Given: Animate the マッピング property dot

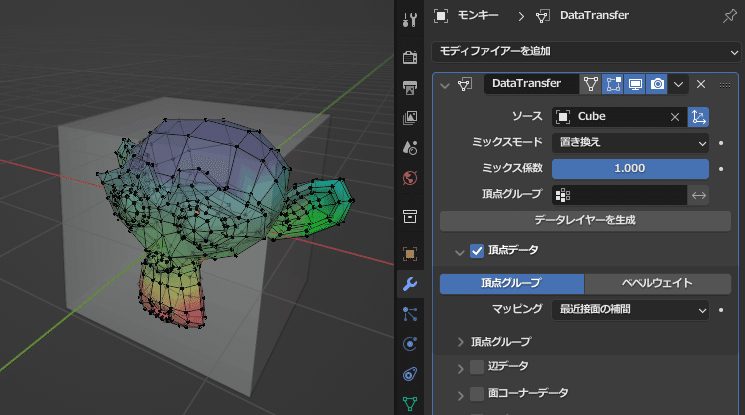Looking at the screenshot, I should (x=721, y=310).
